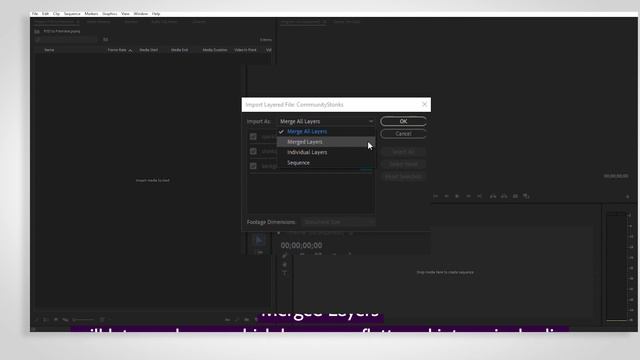Open the Sequence menu
Viewport: 640px width, 360px height.
pyautogui.click(x=72, y=14)
